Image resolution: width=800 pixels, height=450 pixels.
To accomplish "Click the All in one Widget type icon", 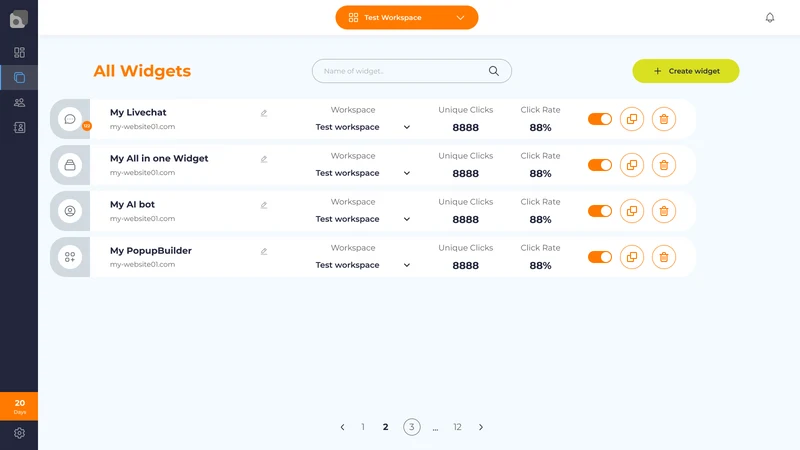I will (x=70, y=165).
